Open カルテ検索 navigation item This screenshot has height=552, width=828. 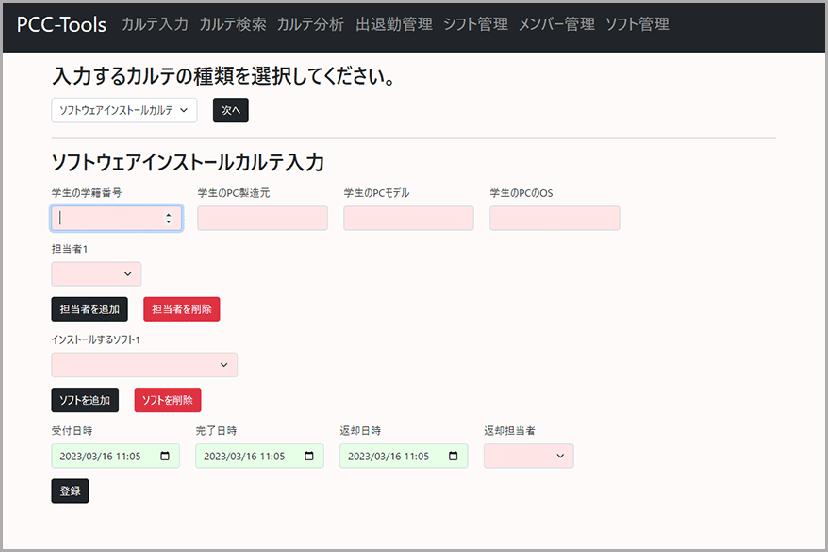[x=233, y=25]
